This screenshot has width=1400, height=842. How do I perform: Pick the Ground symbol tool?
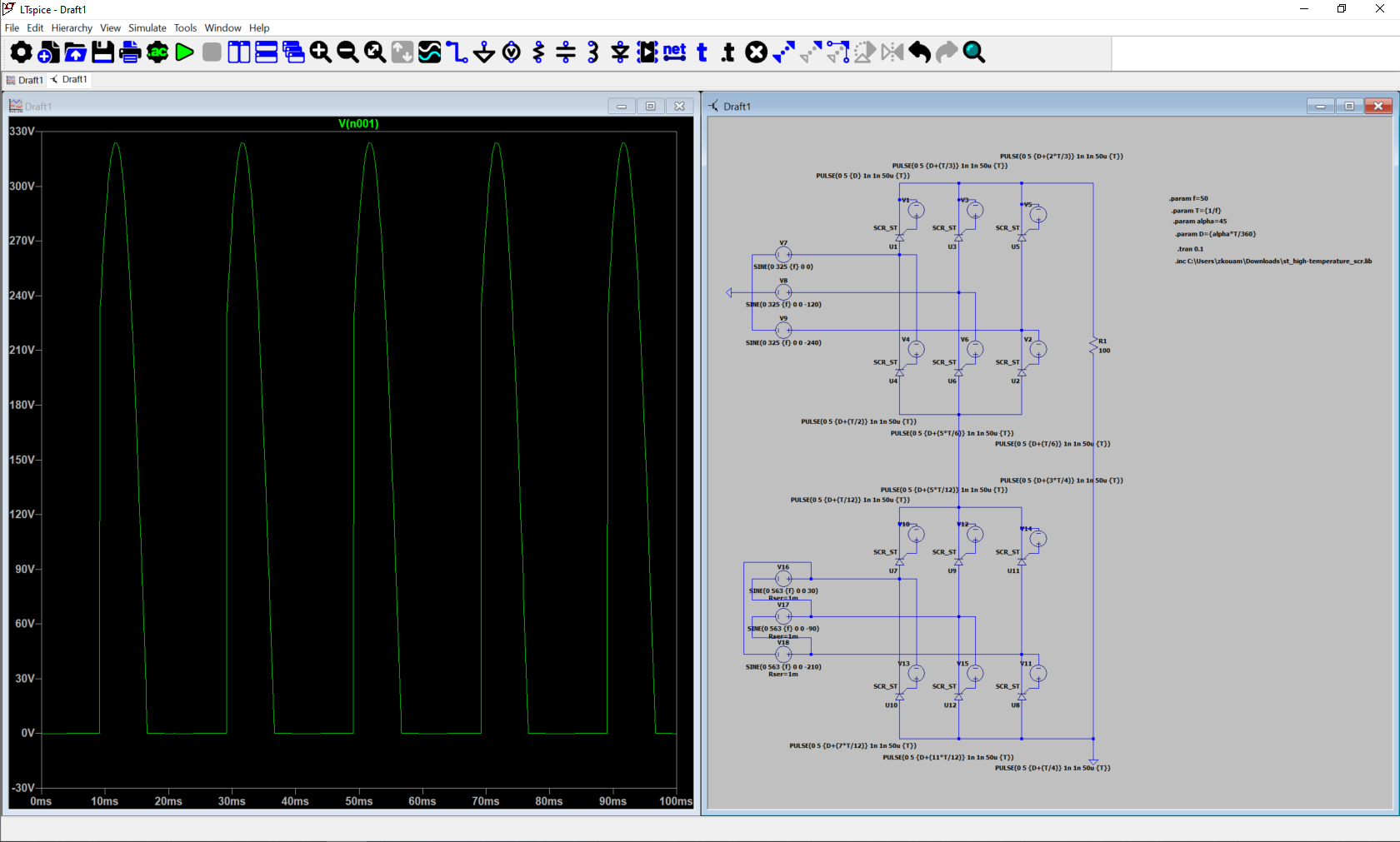tap(484, 52)
